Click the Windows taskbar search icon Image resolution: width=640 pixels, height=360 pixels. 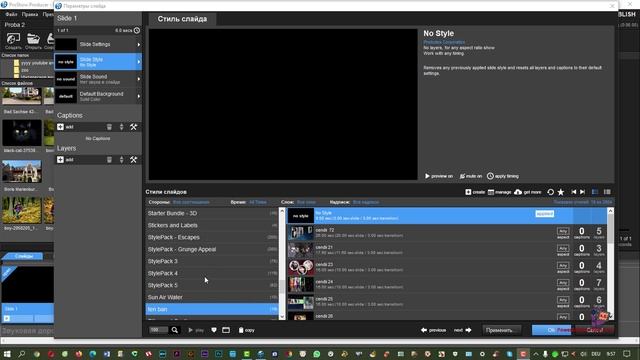point(22,354)
